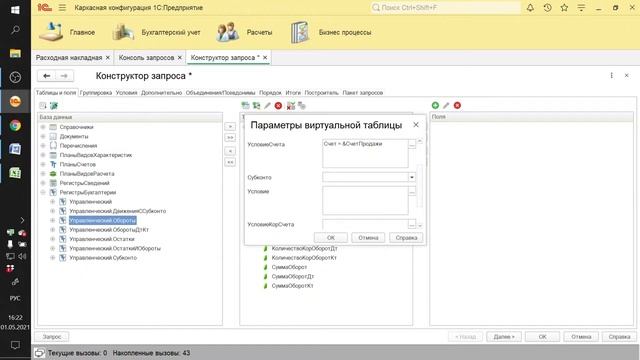Switch to the Дополнительно tab
The height and width of the screenshot is (360, 640).
[x=161, y=93]
